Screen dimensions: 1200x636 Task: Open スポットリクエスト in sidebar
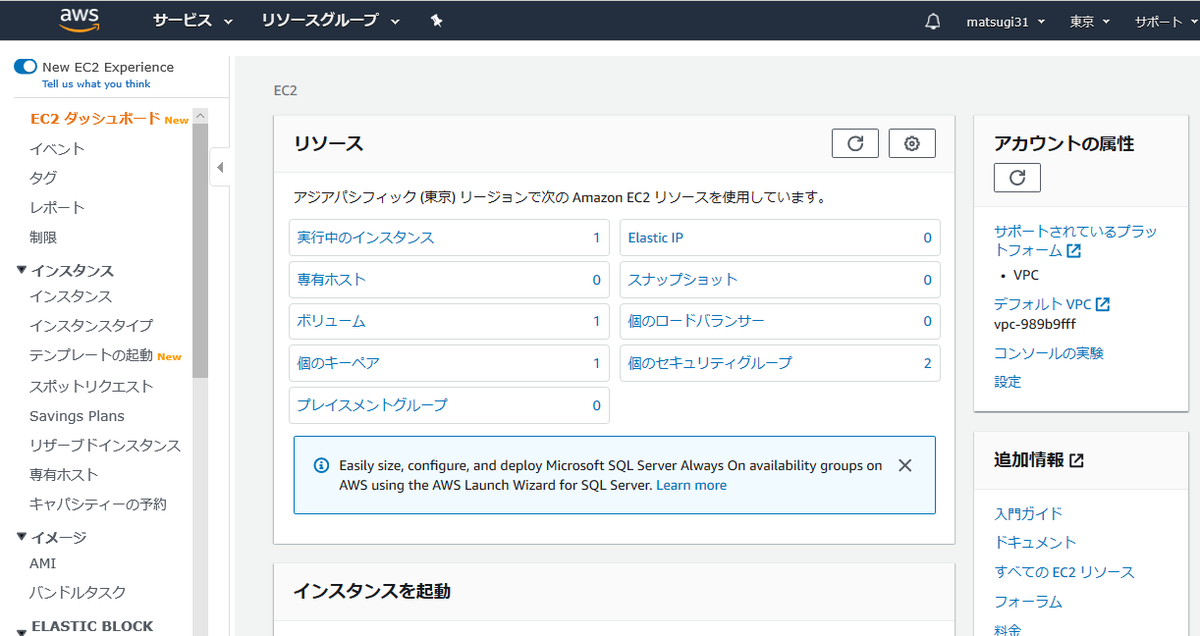pyautogui.click(x=91, y=385)
